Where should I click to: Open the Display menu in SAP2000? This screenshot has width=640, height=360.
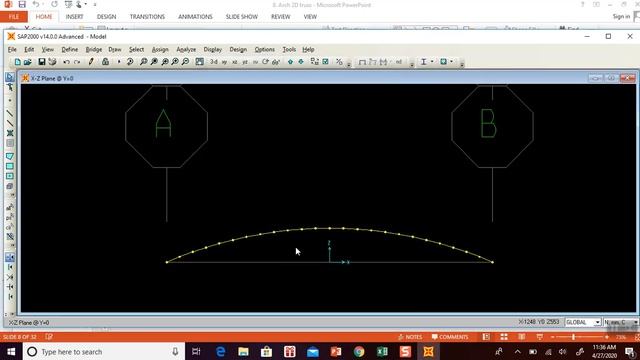point(213,49)
